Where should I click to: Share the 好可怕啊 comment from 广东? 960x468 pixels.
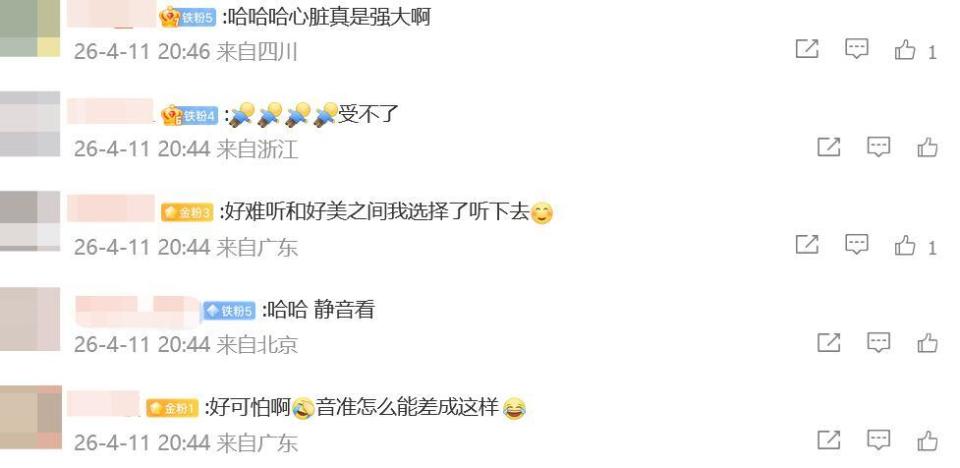(x=829, y=440)
